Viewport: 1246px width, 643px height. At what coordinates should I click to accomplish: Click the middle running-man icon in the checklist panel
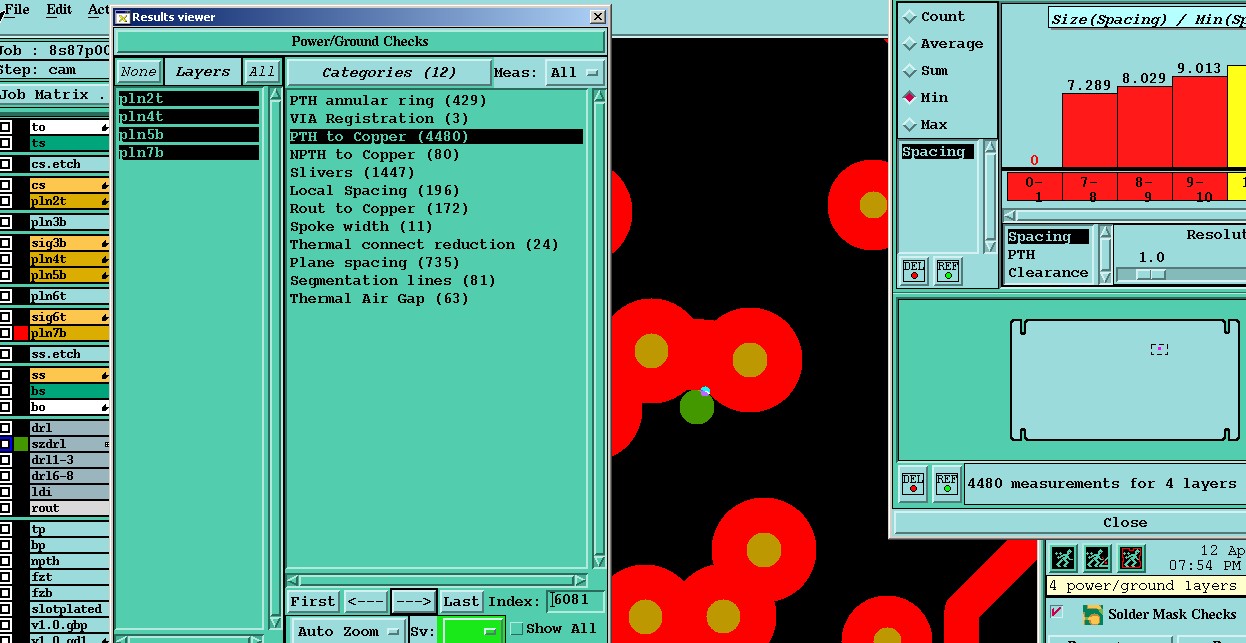1097,558
